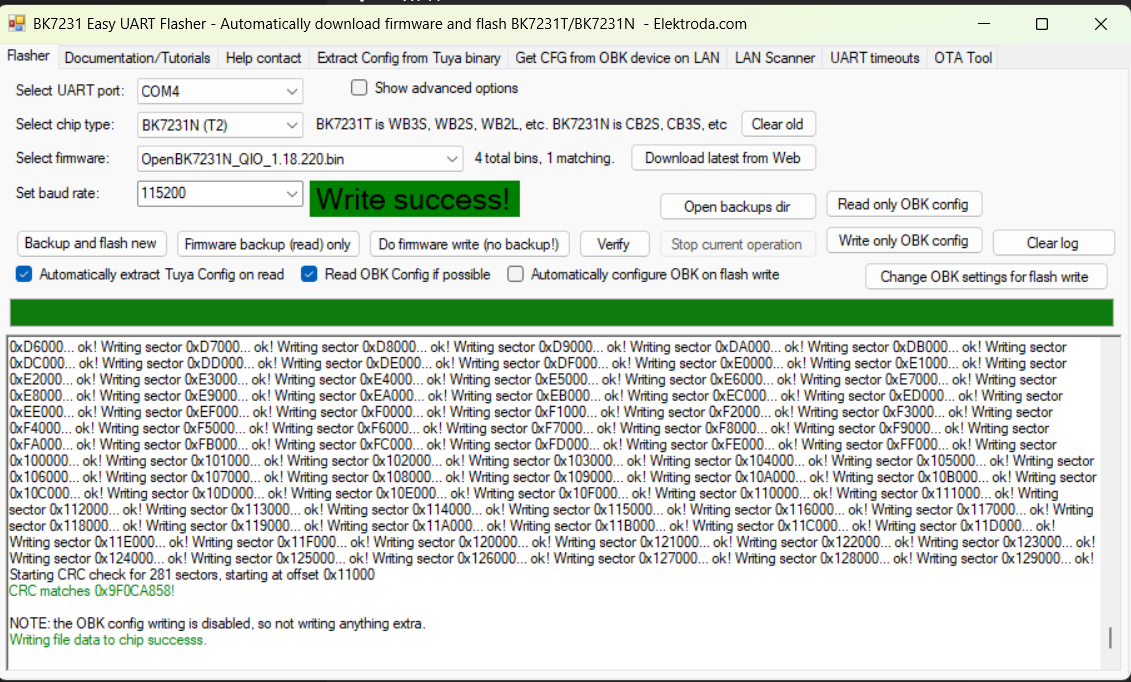Screen dimensions: 1131x682
Task: Click the BK7231 Flasher app icon in title bar
Action: (17, 24)
